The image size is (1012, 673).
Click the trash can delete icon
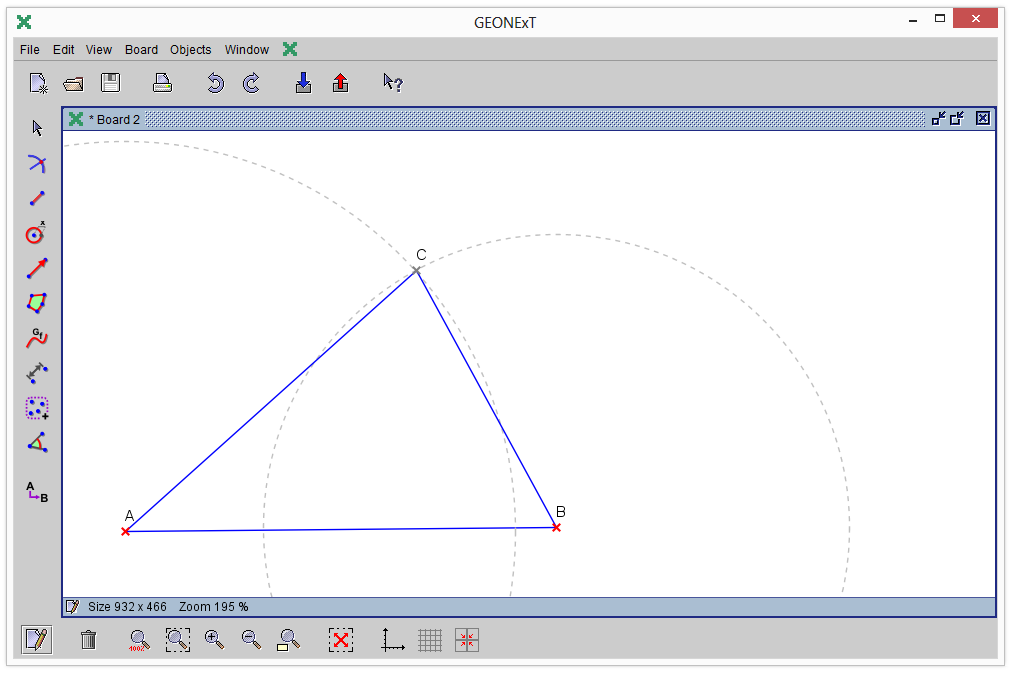click(x=88, y=640)
